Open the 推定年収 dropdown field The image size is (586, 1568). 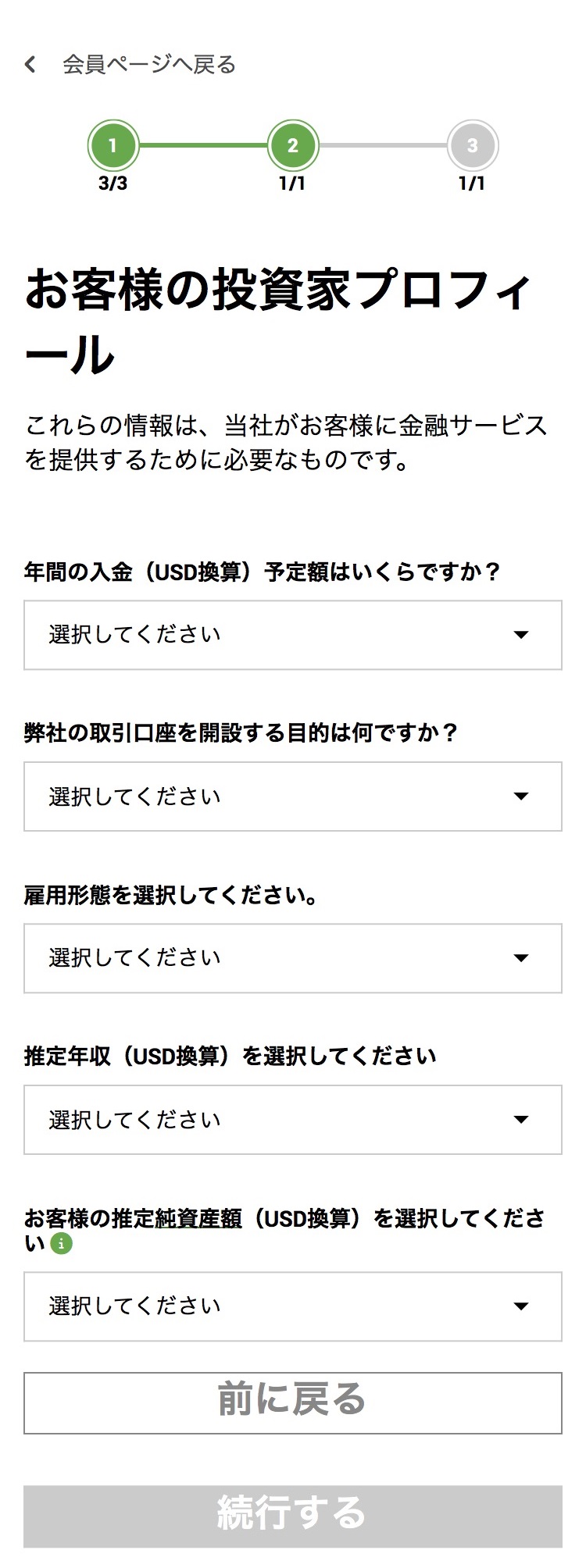click(x=292, y=1120)
